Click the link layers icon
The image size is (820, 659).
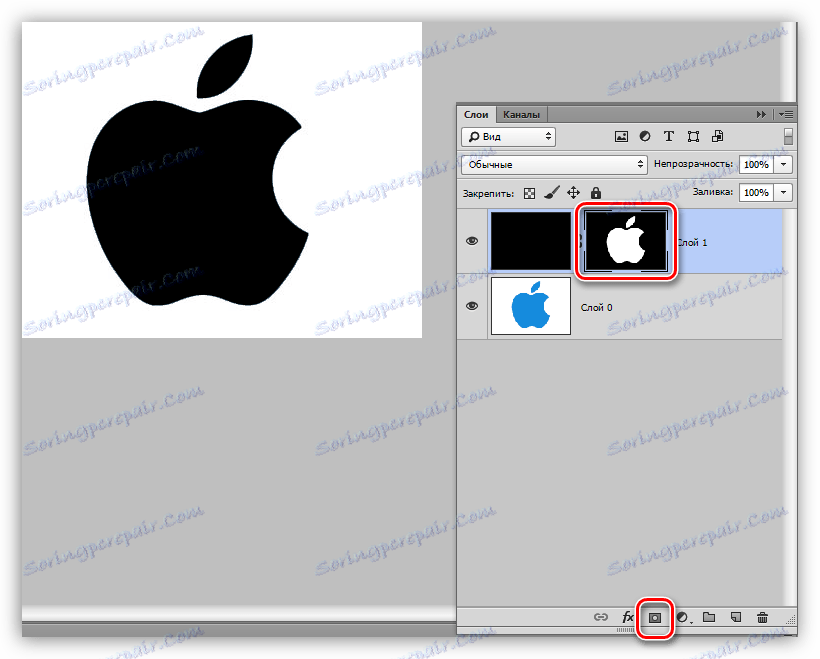(601, 617)
